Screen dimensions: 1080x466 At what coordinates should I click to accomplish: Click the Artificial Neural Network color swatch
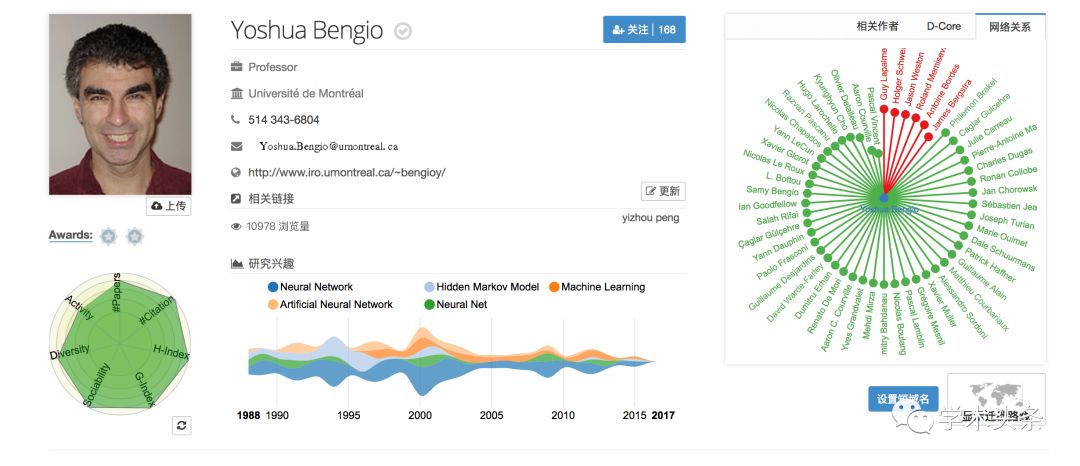[273, 304]
